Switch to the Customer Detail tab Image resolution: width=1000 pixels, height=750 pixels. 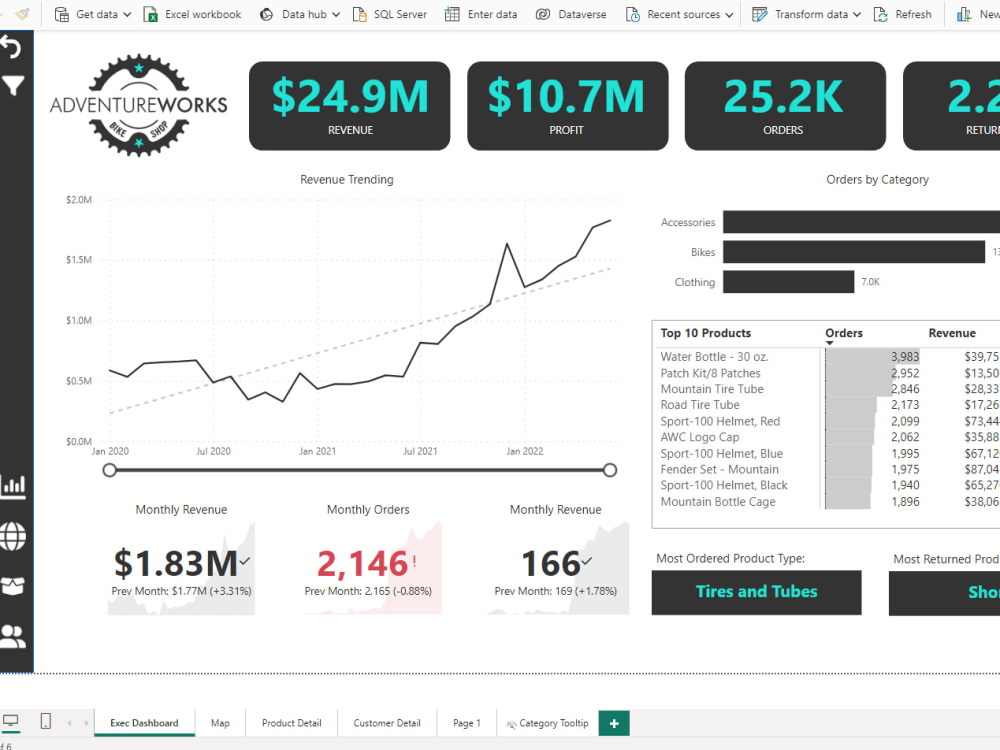click(387, 723)
